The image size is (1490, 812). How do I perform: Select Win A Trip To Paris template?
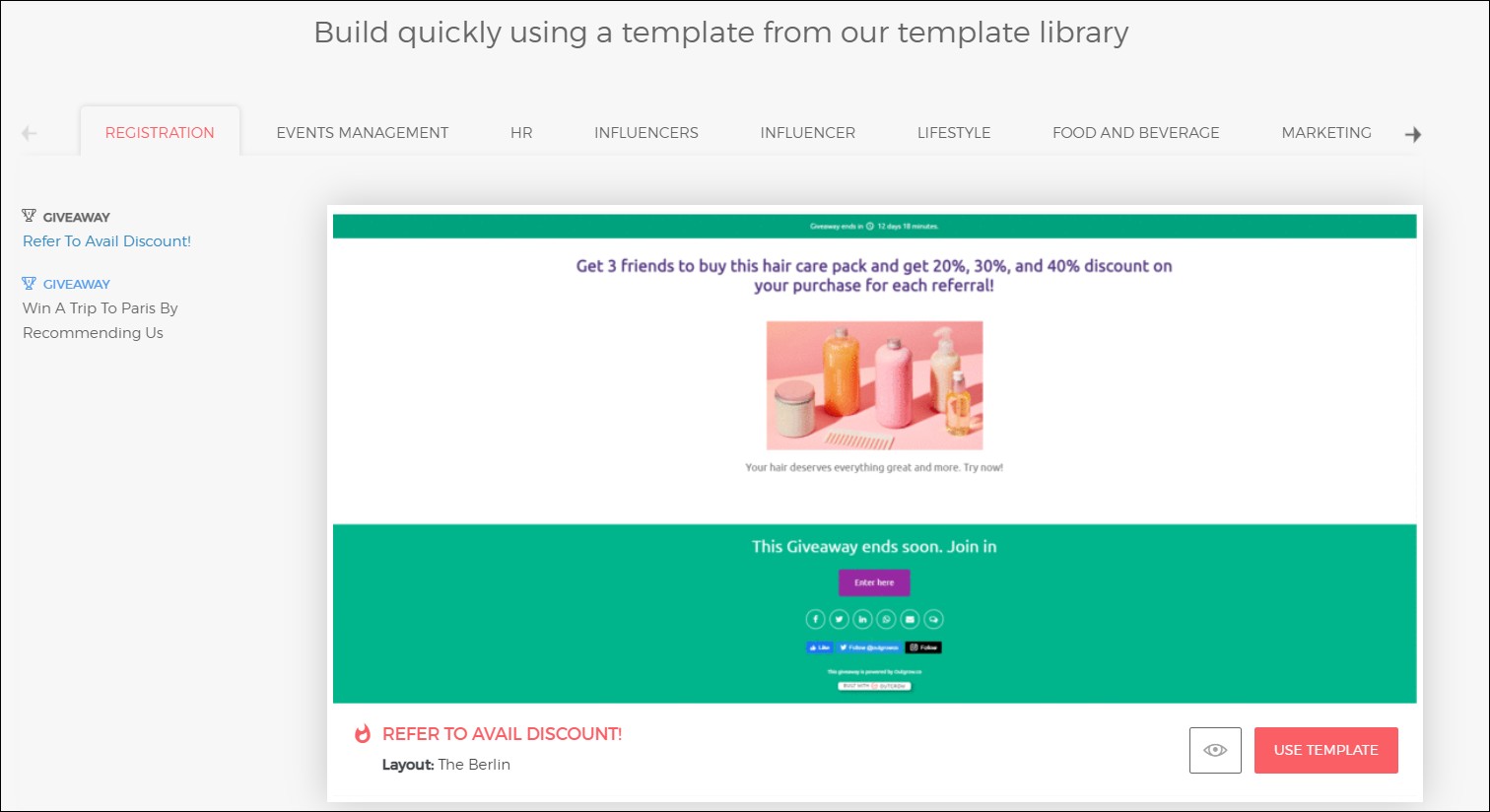pos(100,320)
